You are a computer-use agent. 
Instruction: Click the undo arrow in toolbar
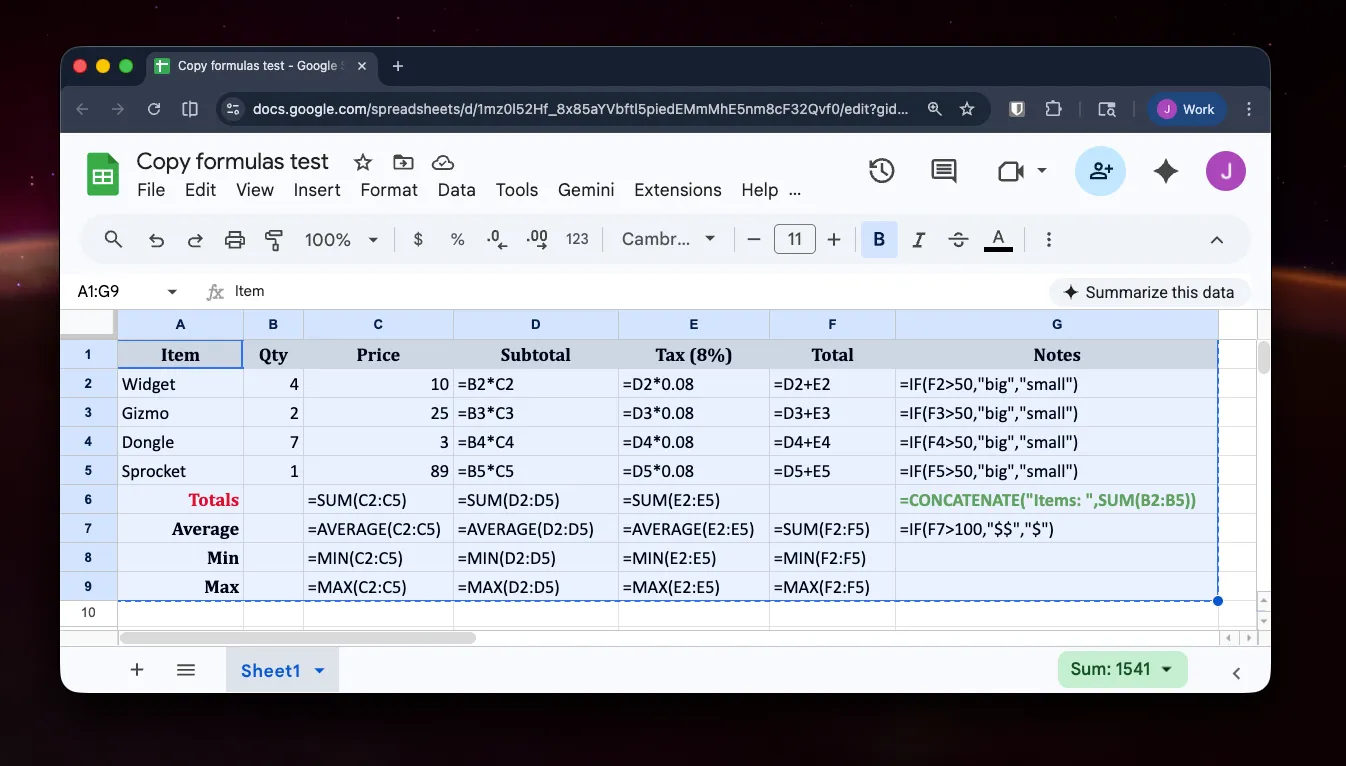pos(156,240)
